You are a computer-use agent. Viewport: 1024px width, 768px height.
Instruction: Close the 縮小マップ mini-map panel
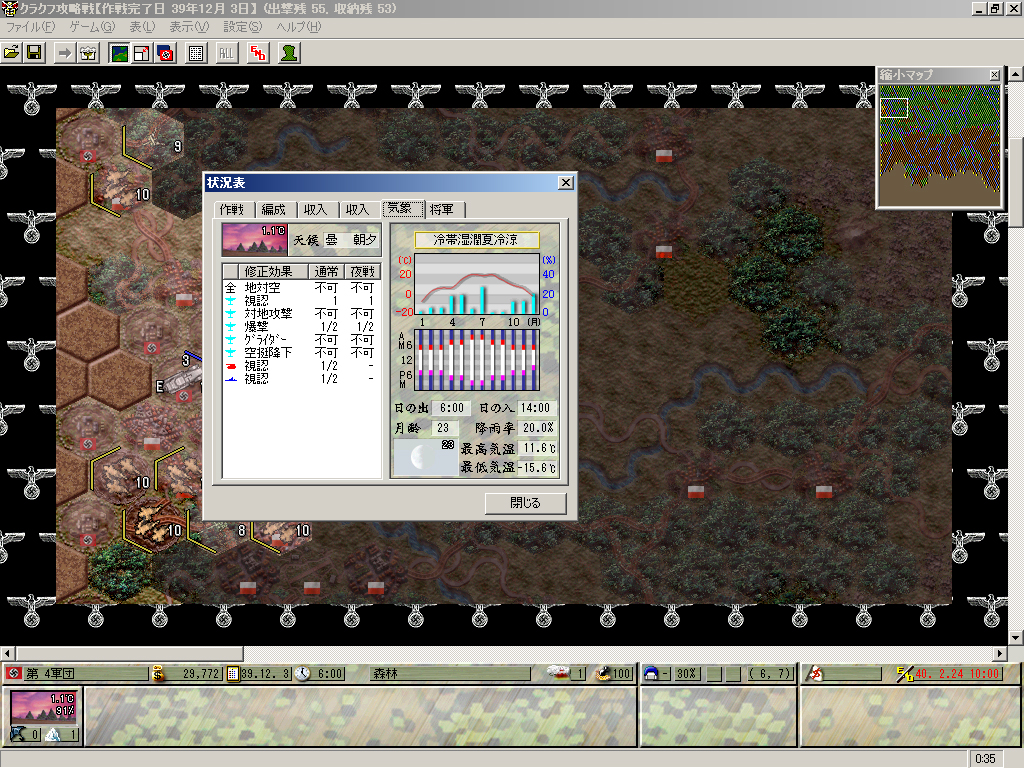[x=994, y=75]
